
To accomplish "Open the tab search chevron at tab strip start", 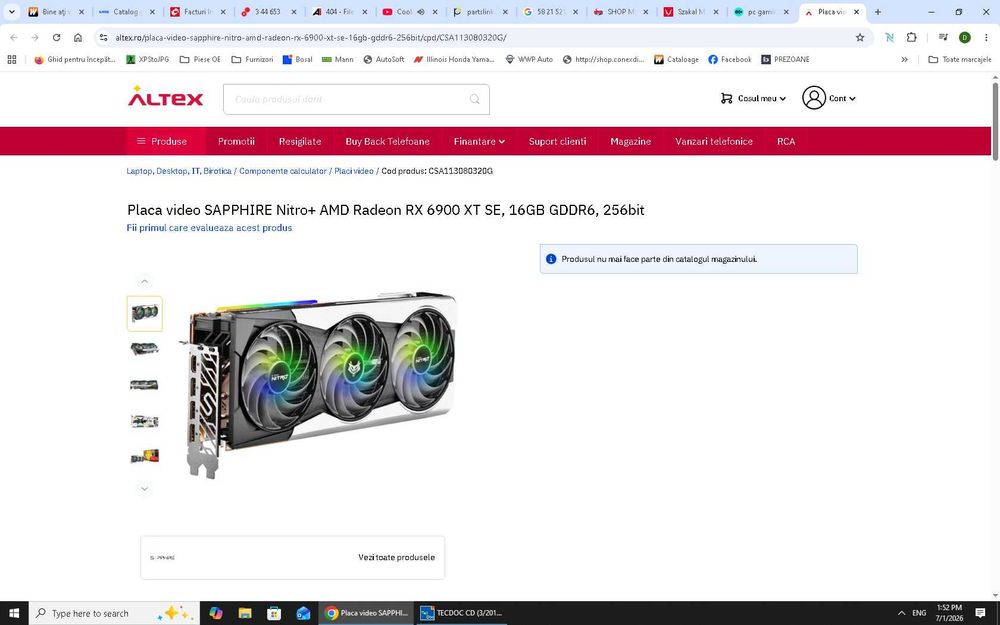I will tap(11, 11).
